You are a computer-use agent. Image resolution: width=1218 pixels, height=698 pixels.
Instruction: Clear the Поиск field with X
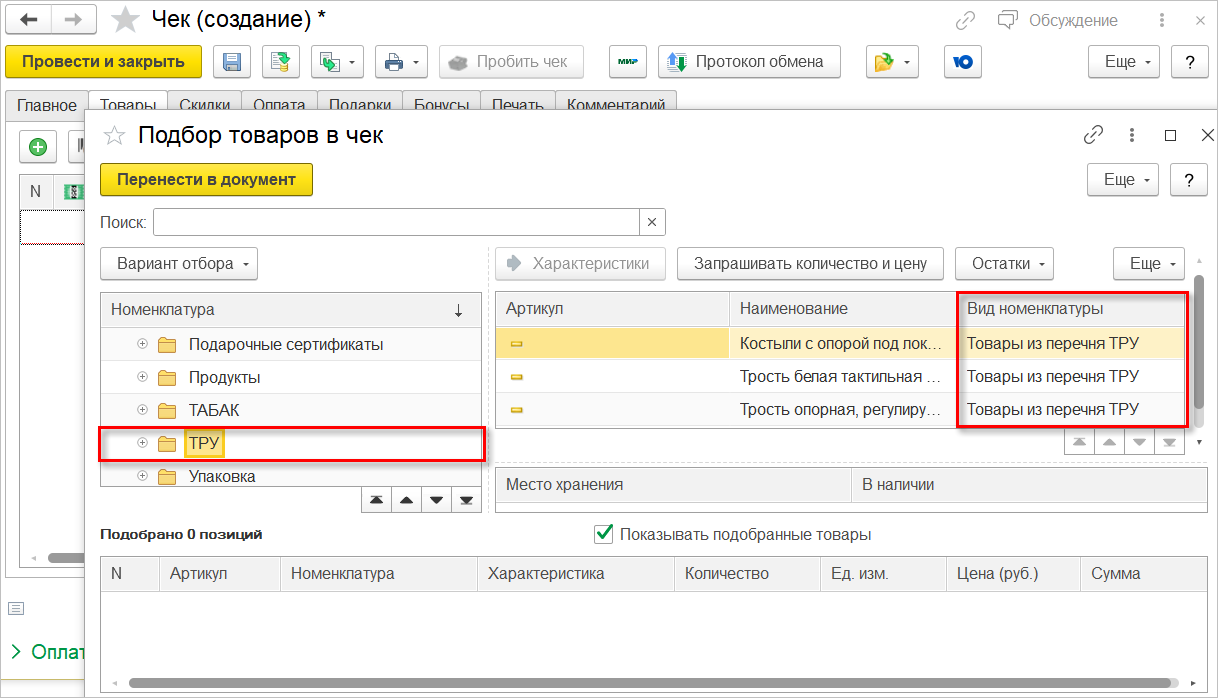point(652,222)
